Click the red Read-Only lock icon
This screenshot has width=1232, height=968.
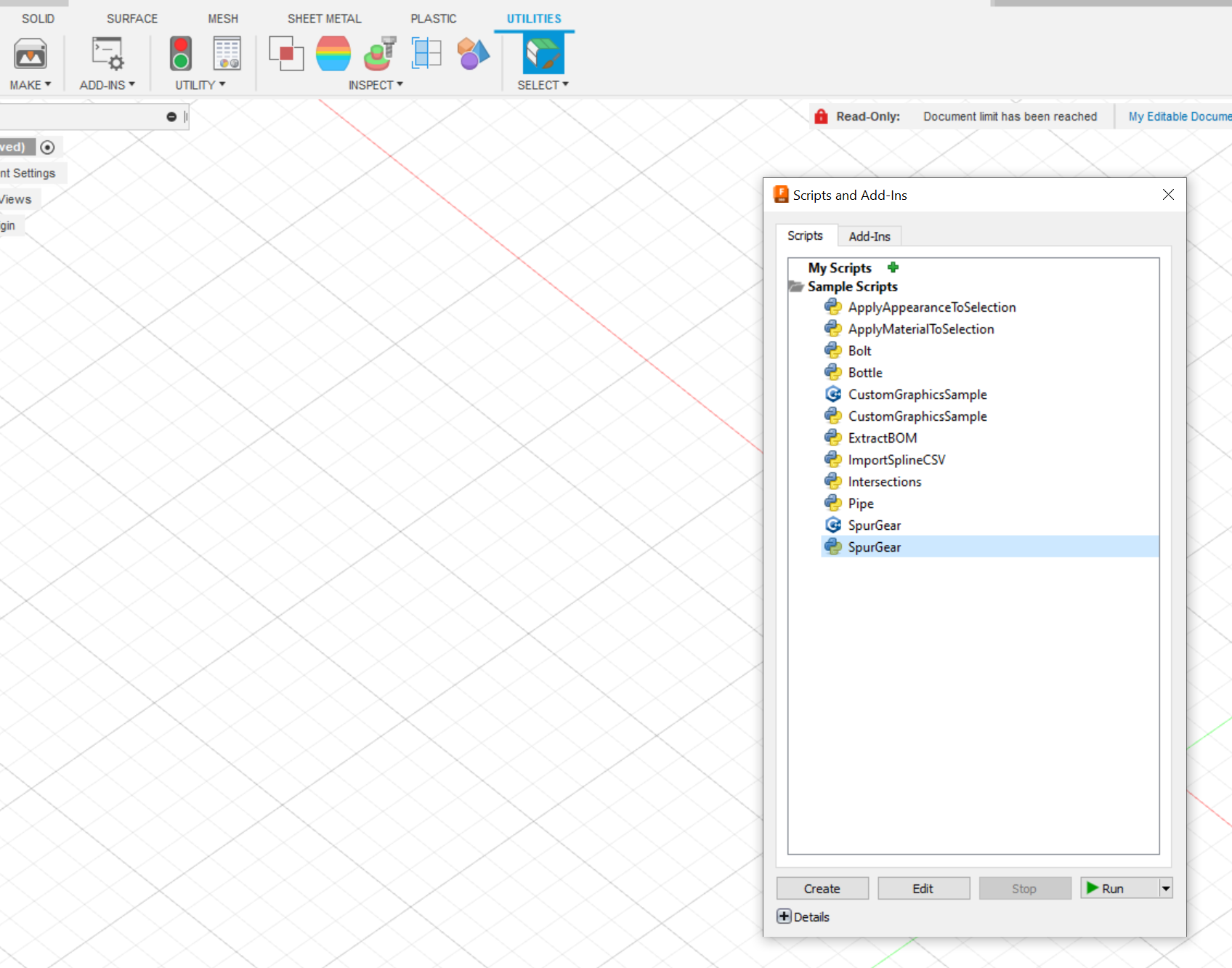(821, 116)
